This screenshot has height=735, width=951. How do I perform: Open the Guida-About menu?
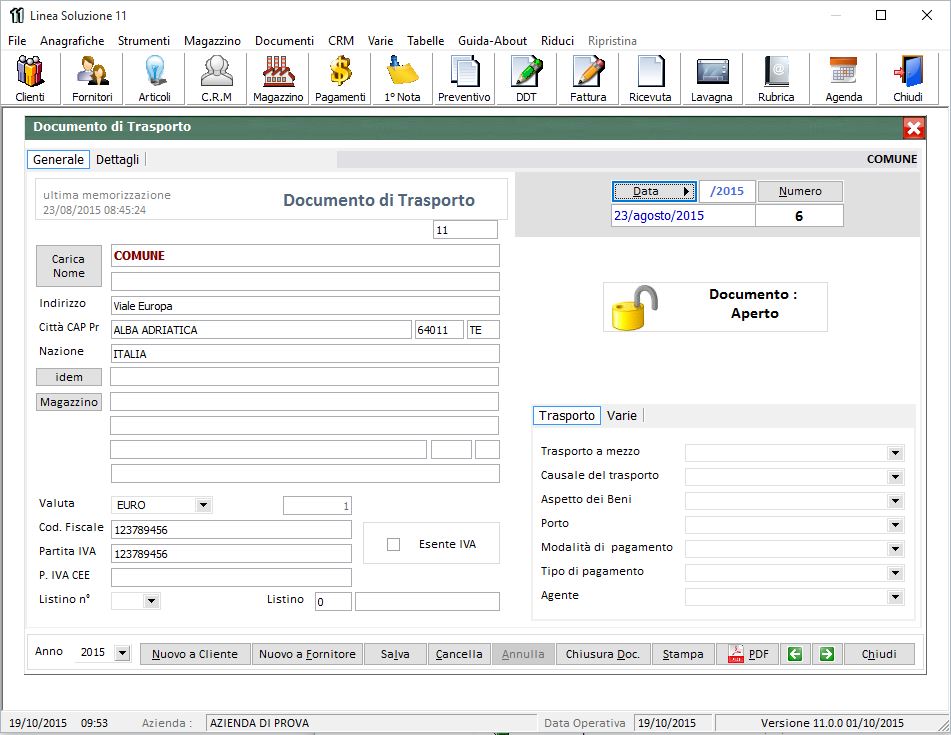pos(492,41)
